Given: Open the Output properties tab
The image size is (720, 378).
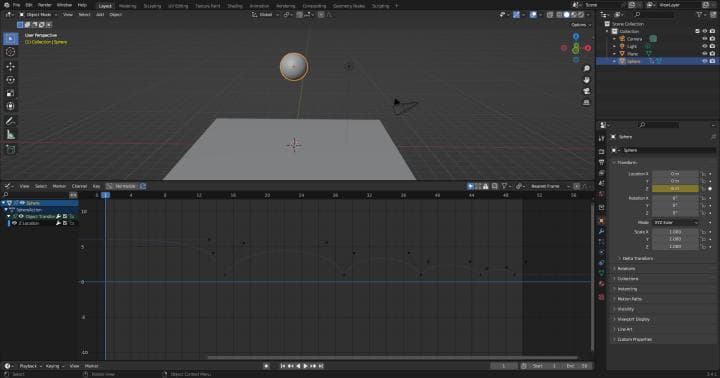Looking at the screenshot, I should 602,162.
